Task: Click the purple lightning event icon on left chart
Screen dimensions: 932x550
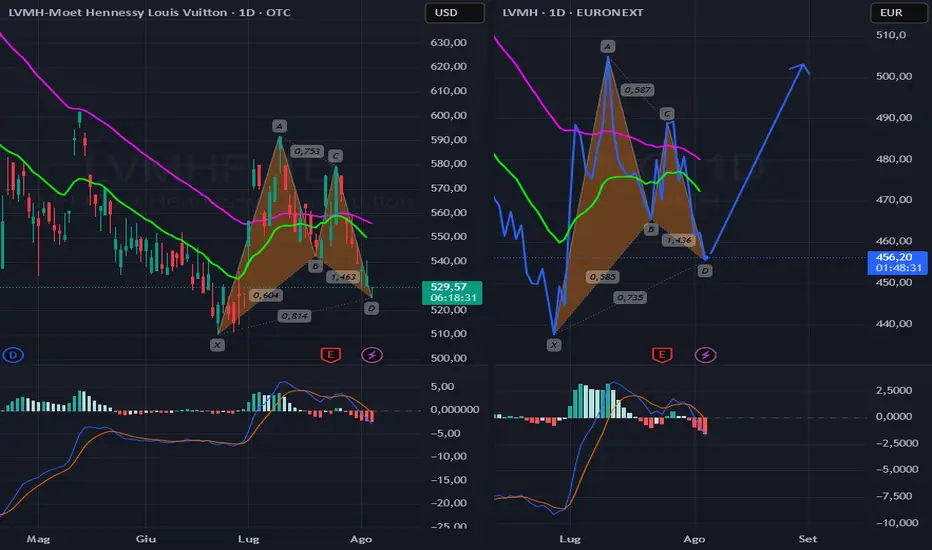Action: (x=372, y=355)
